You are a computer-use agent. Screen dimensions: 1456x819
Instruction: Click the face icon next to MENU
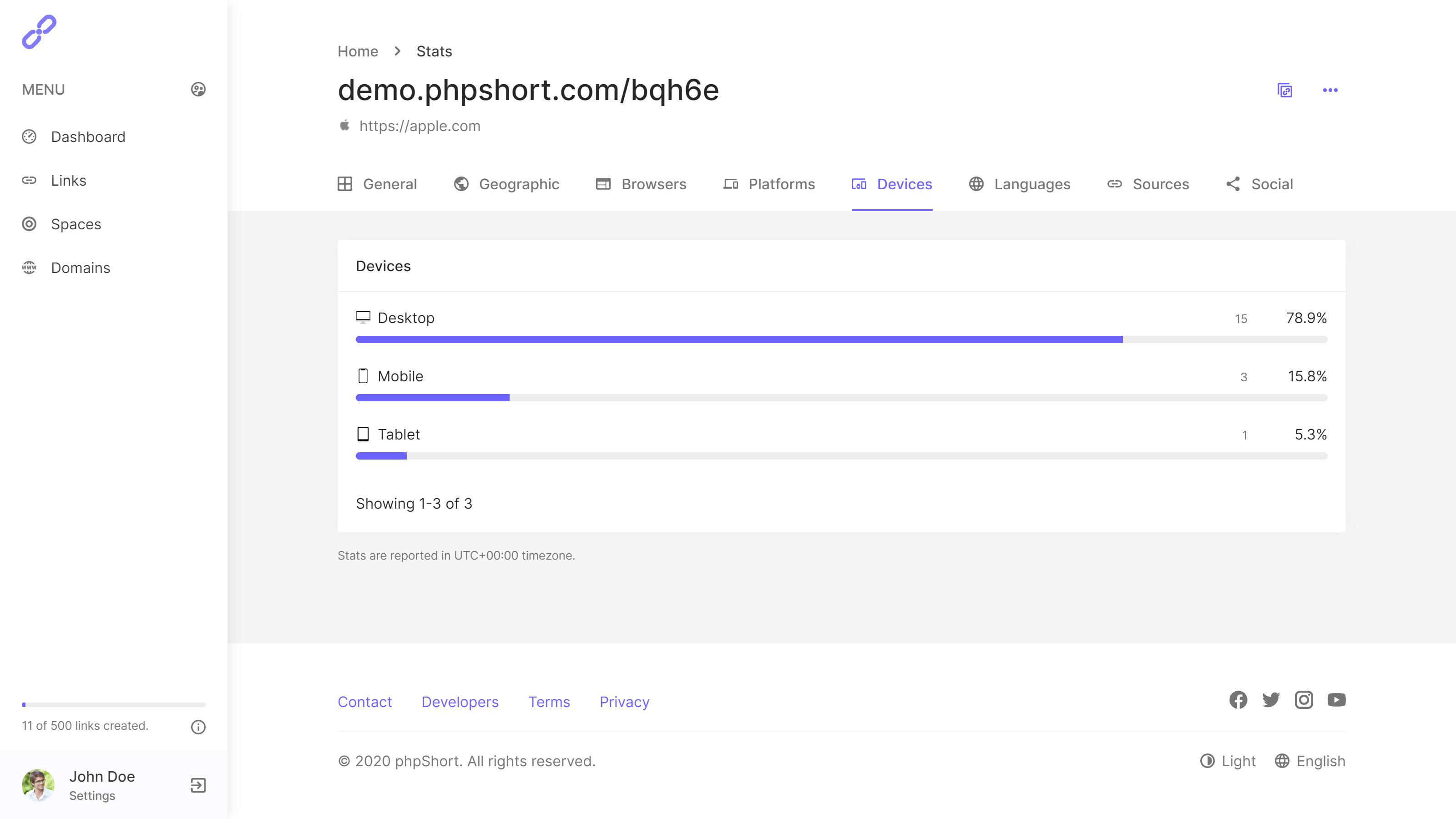click(x=198, y=89)
